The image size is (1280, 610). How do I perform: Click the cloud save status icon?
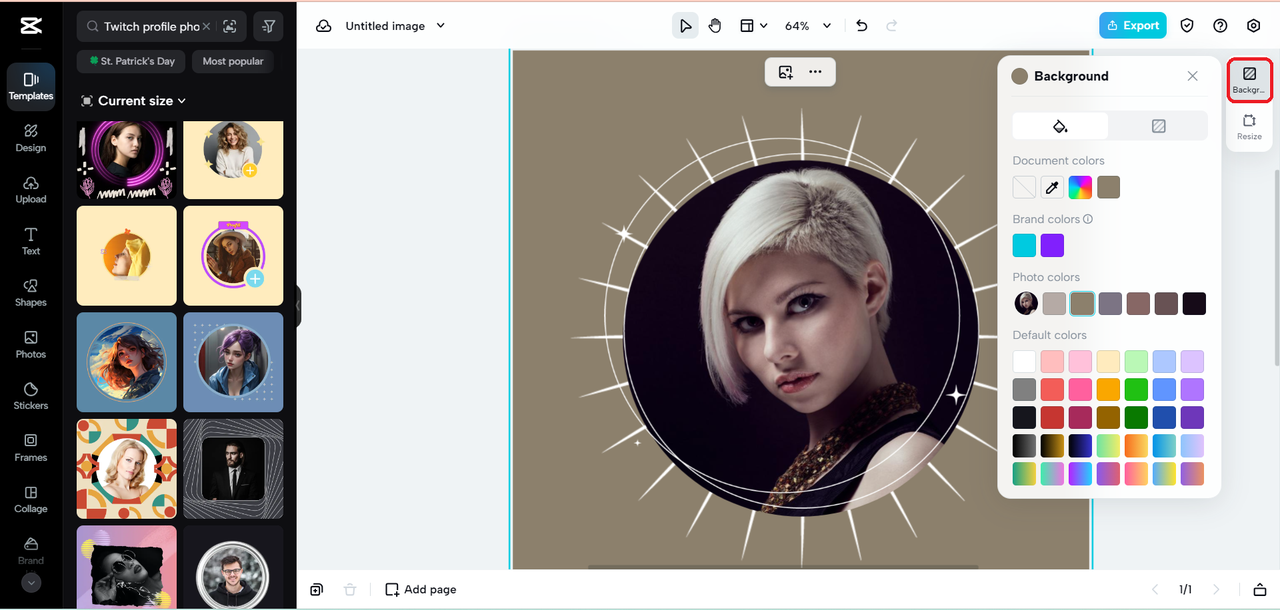point(324,26)
